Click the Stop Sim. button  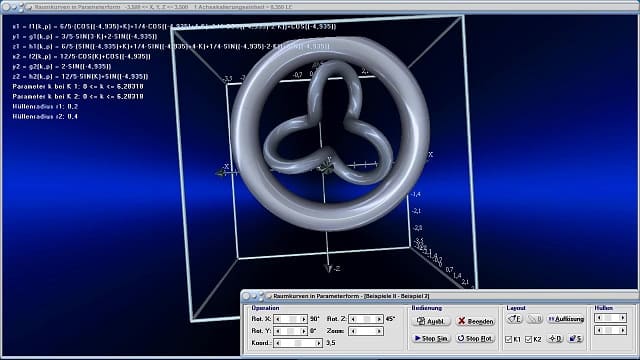tap(431, 338)
